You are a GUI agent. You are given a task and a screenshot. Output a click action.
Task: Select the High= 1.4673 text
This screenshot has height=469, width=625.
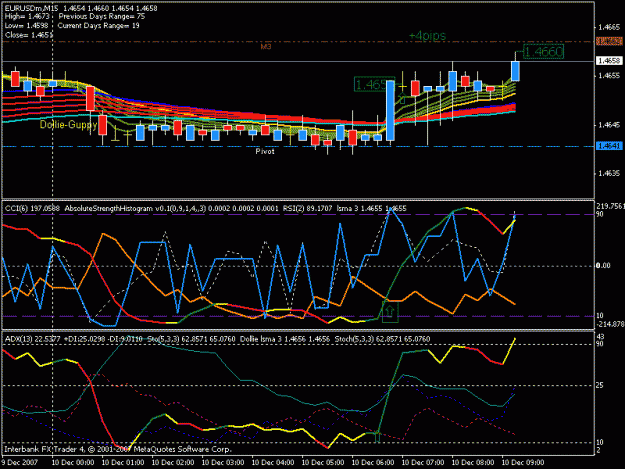point(27,17)
